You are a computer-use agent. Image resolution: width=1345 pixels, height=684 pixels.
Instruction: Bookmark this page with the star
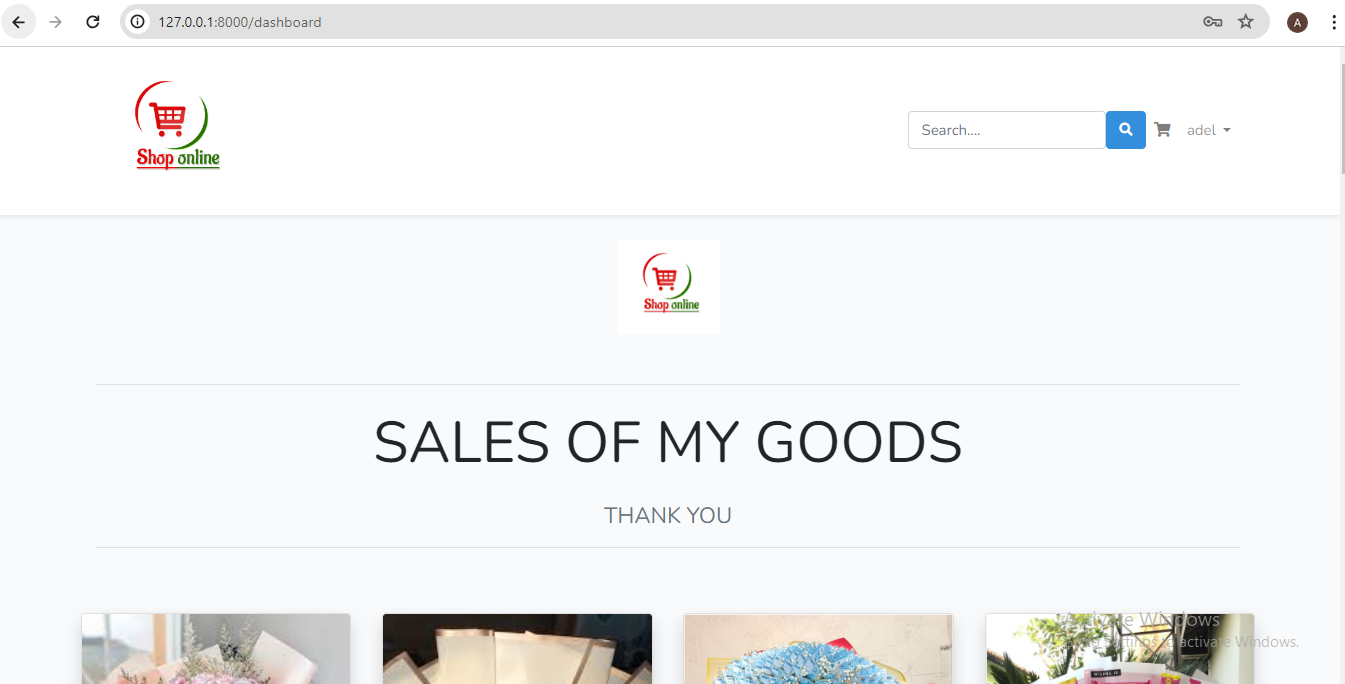coord(1246,22)
